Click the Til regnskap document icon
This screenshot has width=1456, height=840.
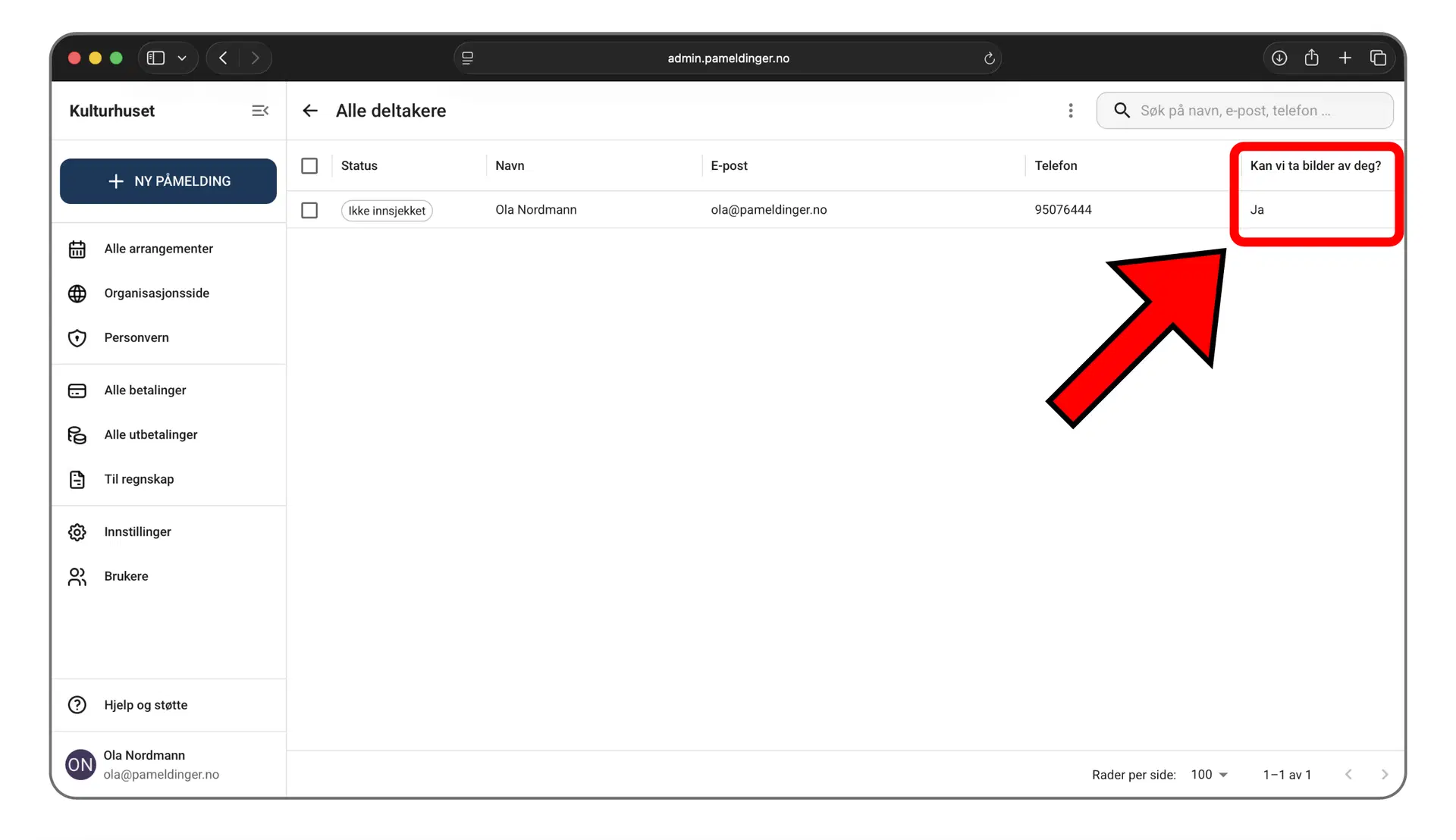[77, 480]
